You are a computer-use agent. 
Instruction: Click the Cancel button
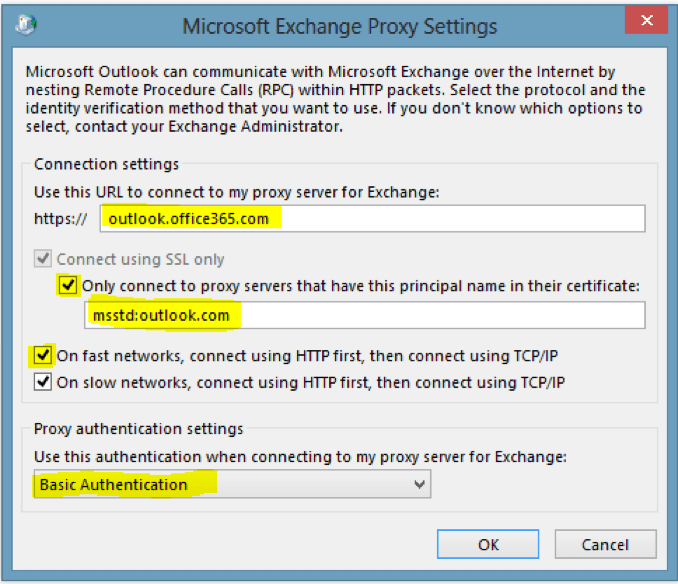tap(605, 544)
